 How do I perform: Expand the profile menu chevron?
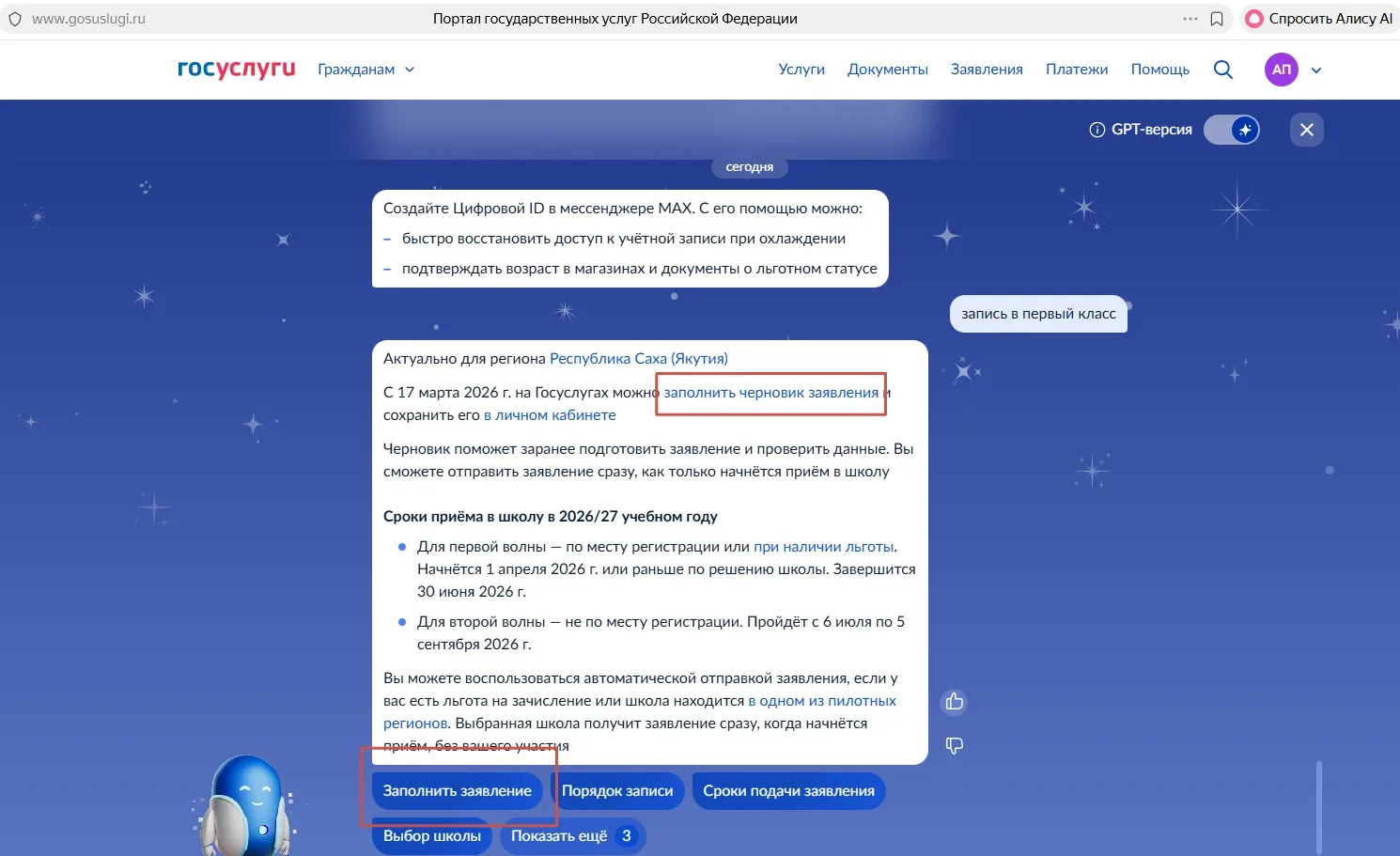(x=1316, y=70)
